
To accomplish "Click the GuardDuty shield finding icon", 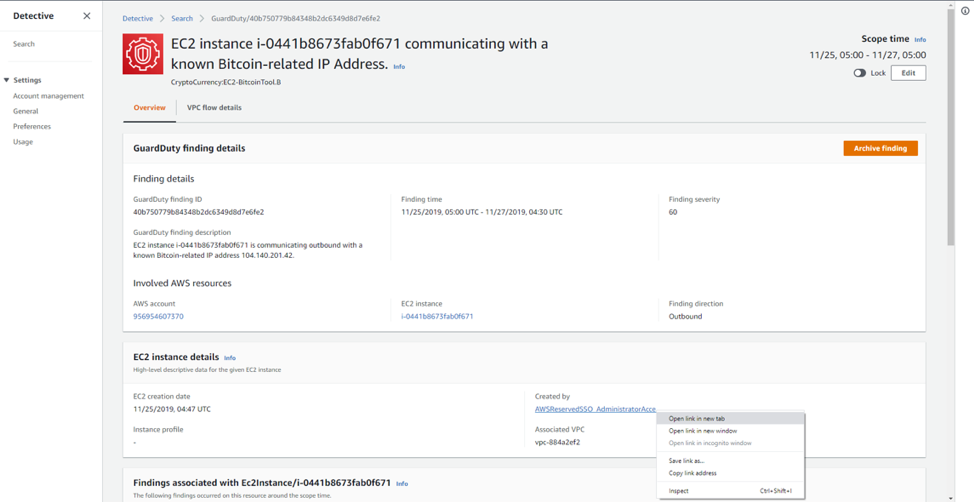I will 143,55.
